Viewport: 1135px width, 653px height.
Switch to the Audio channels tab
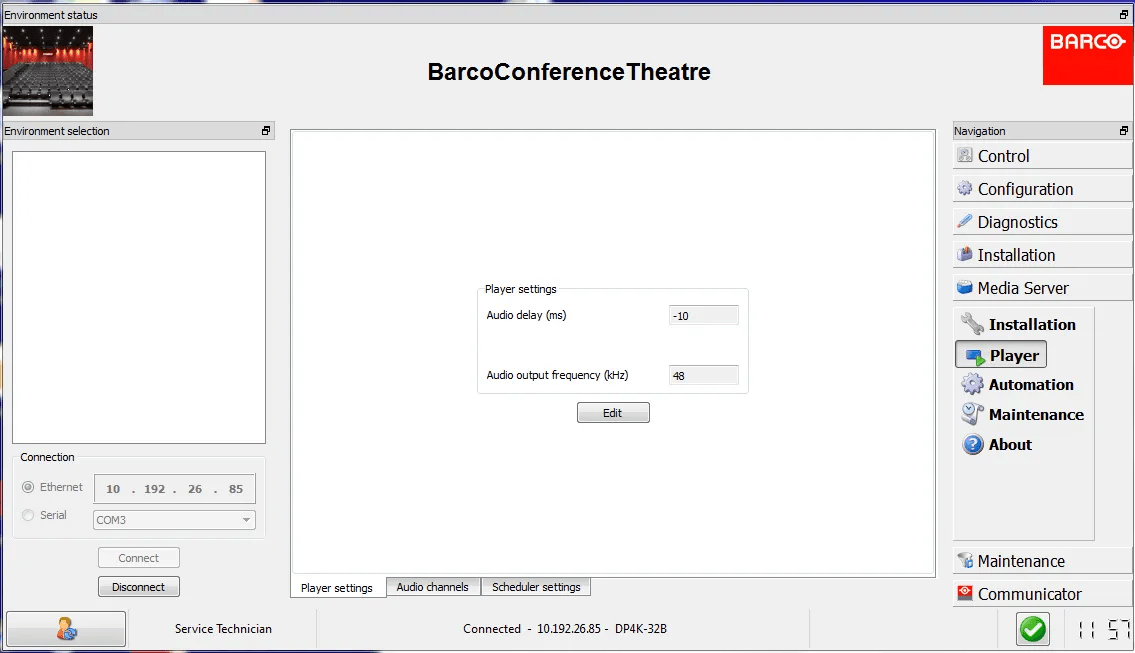[432, 587]
